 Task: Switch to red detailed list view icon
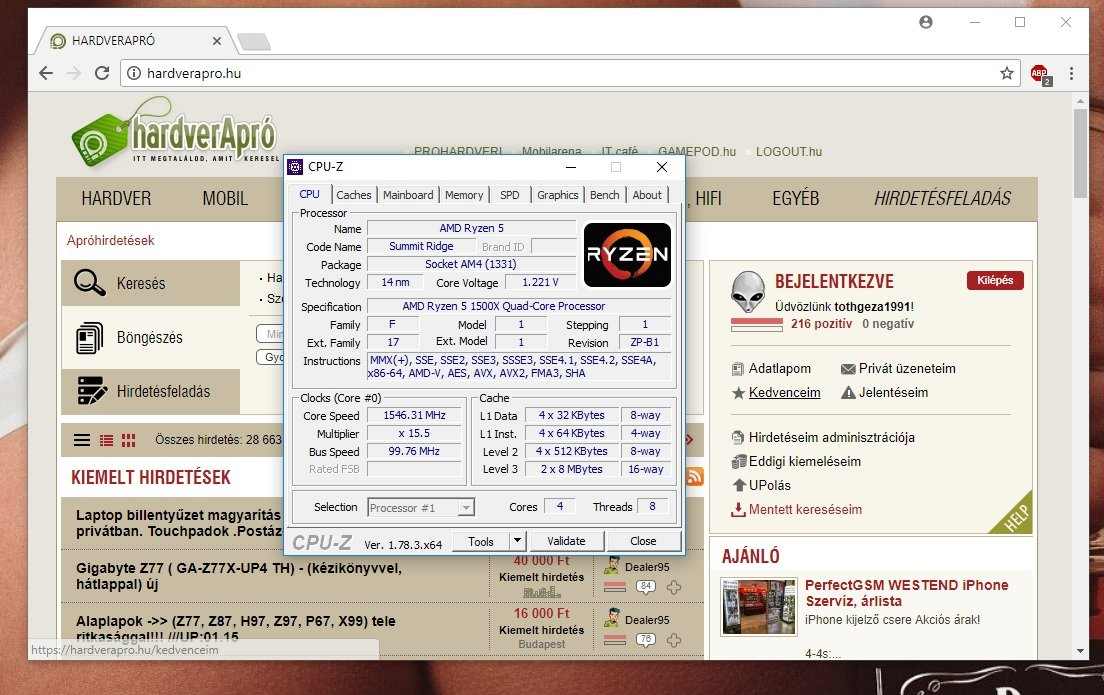tap(106, 440)
